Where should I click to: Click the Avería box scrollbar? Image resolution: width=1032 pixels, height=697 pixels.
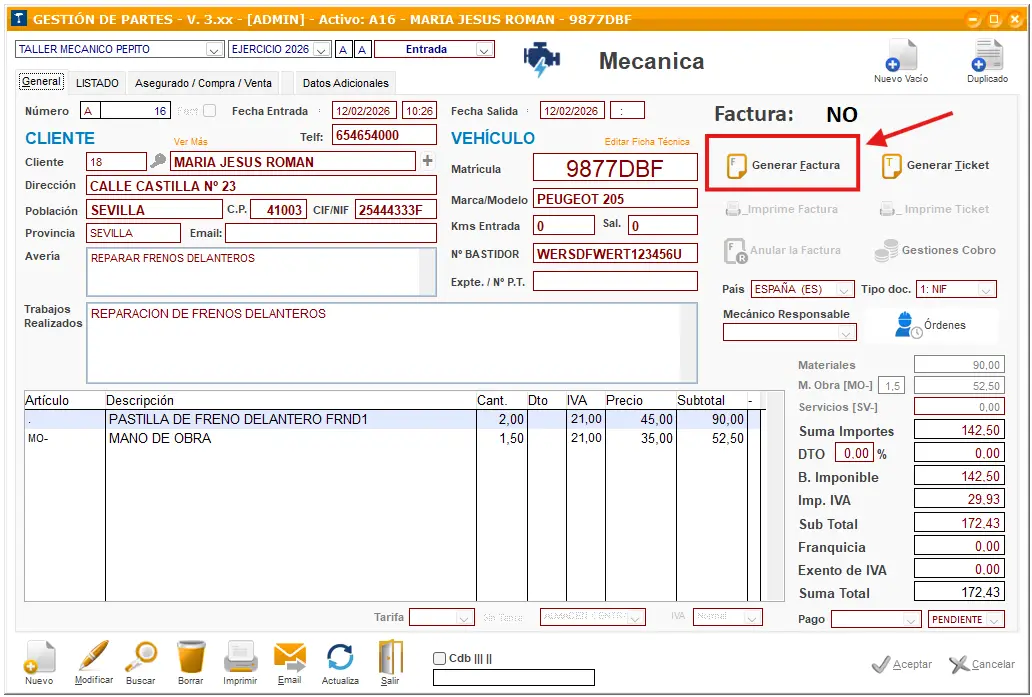[x=427, y=272]
